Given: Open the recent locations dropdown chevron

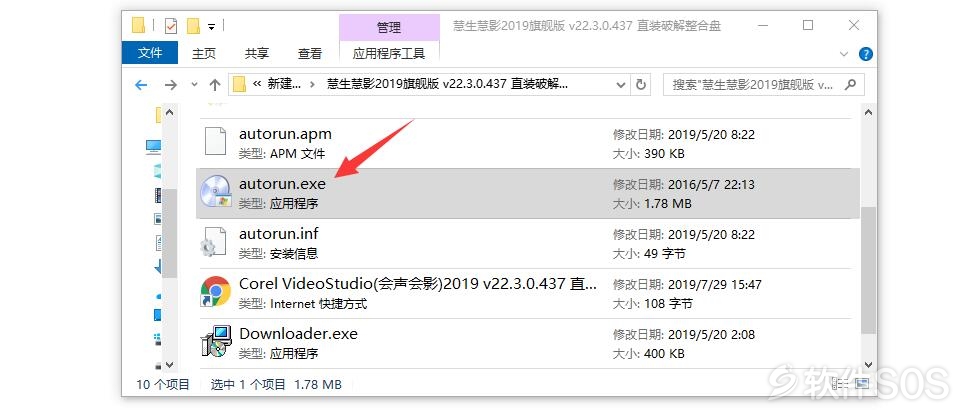Looking at the screenshot, I should click(x=194, y=85).
